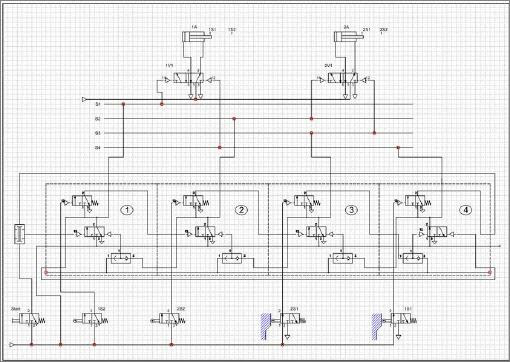This screenshot has width=510, height=362.
Task: Click the Start label above the push-button valve
Action: (15, 309)
